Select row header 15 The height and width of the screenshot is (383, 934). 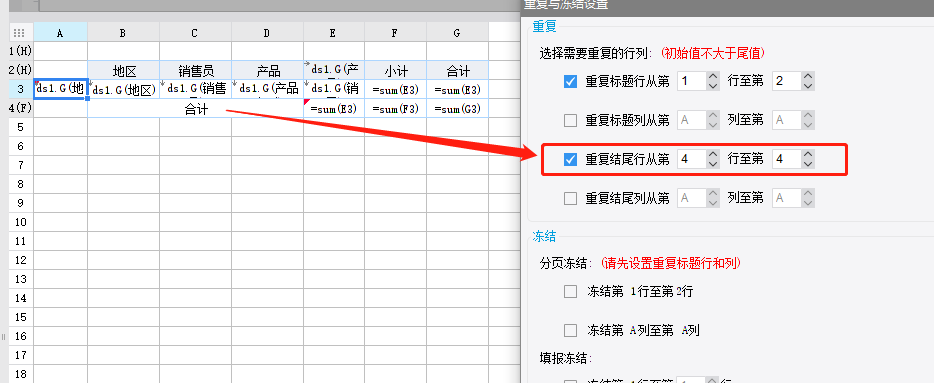(21, 317)
